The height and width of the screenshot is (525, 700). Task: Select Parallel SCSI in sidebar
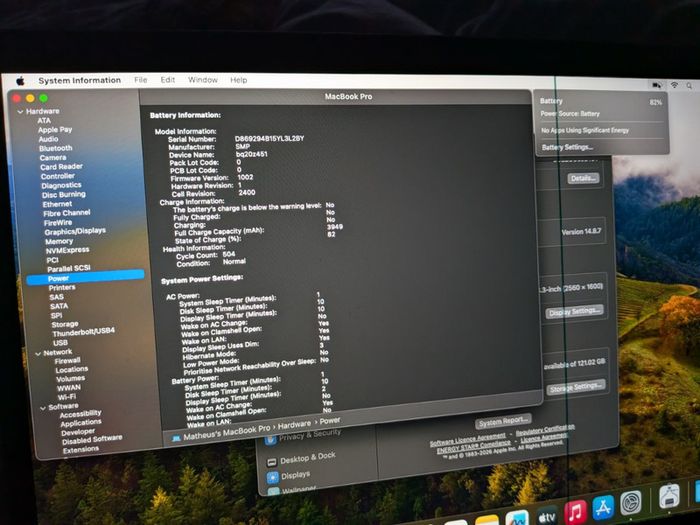69,268
